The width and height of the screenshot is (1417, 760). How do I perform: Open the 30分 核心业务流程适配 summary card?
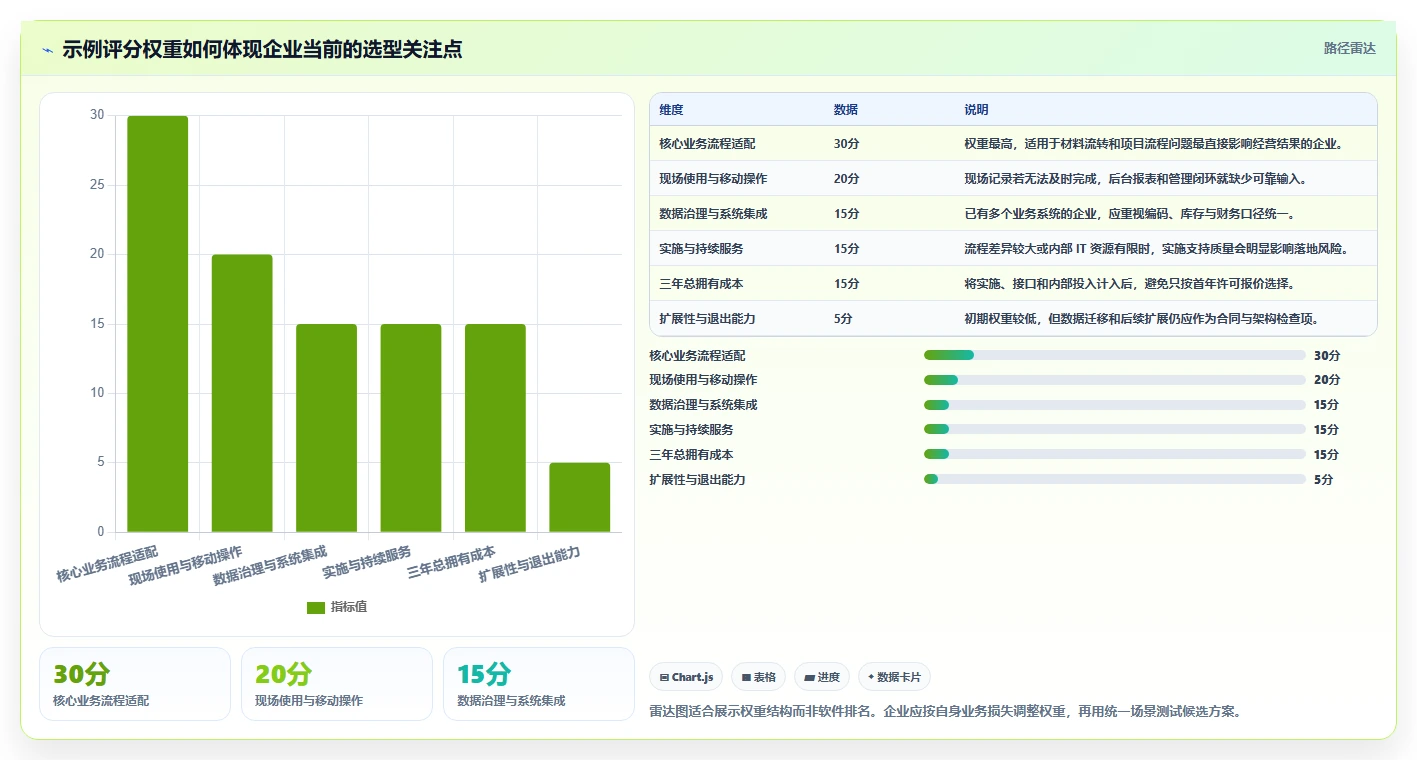[135, 684]
